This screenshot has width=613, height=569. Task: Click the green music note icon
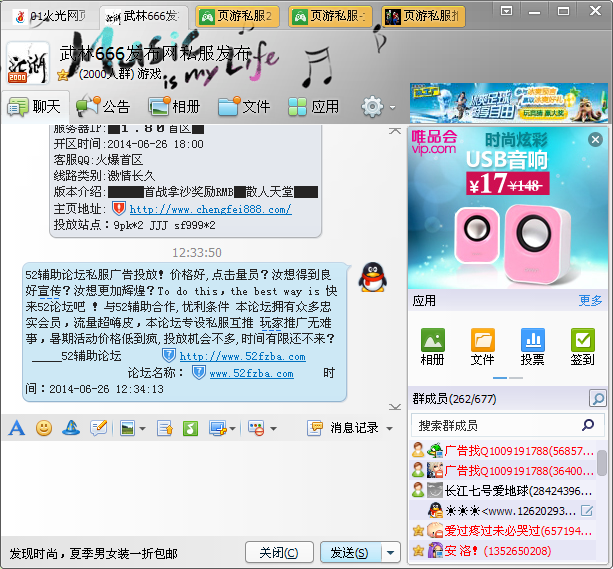tap(190, 428)
